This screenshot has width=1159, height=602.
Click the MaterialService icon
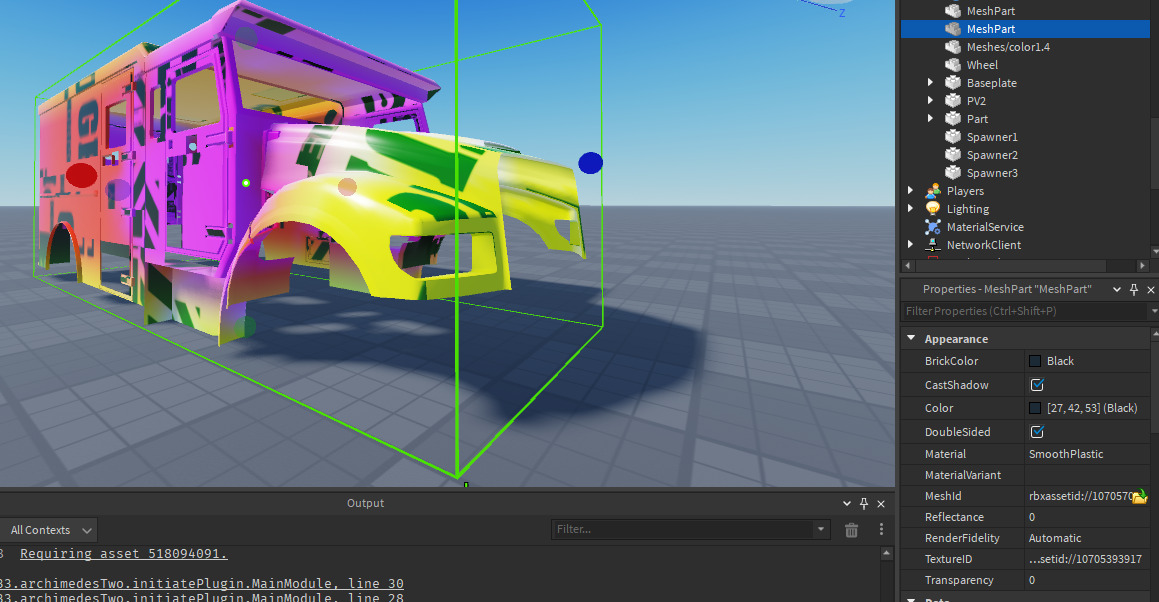point(933,227)
